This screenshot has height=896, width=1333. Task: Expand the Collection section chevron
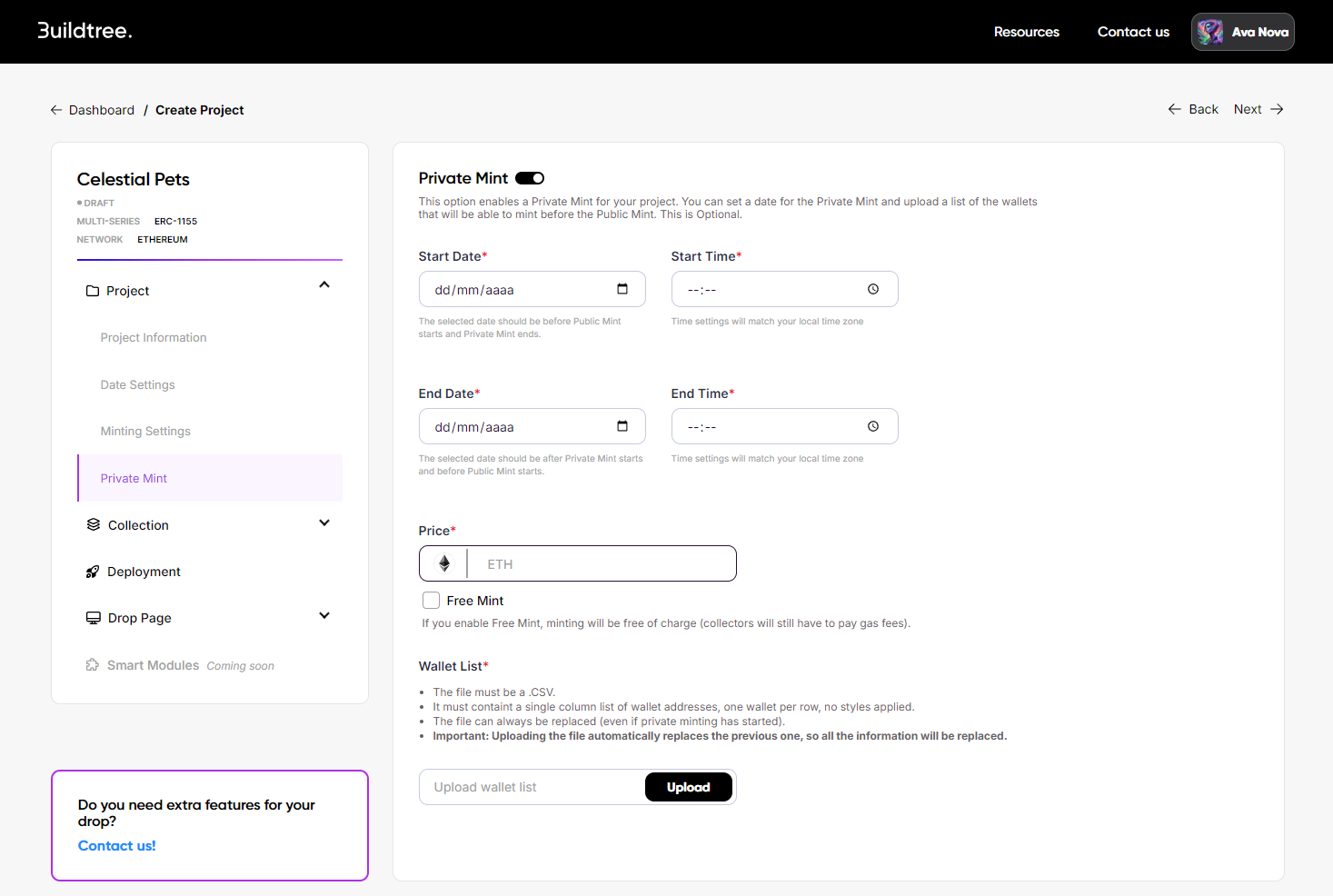tap(324, 523)
